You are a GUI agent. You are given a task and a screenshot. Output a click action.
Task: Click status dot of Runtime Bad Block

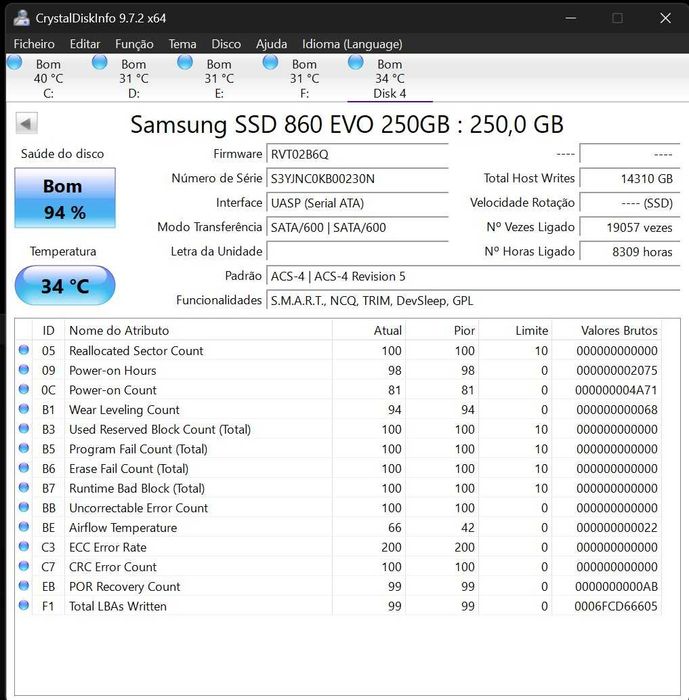tap(24, 488)
